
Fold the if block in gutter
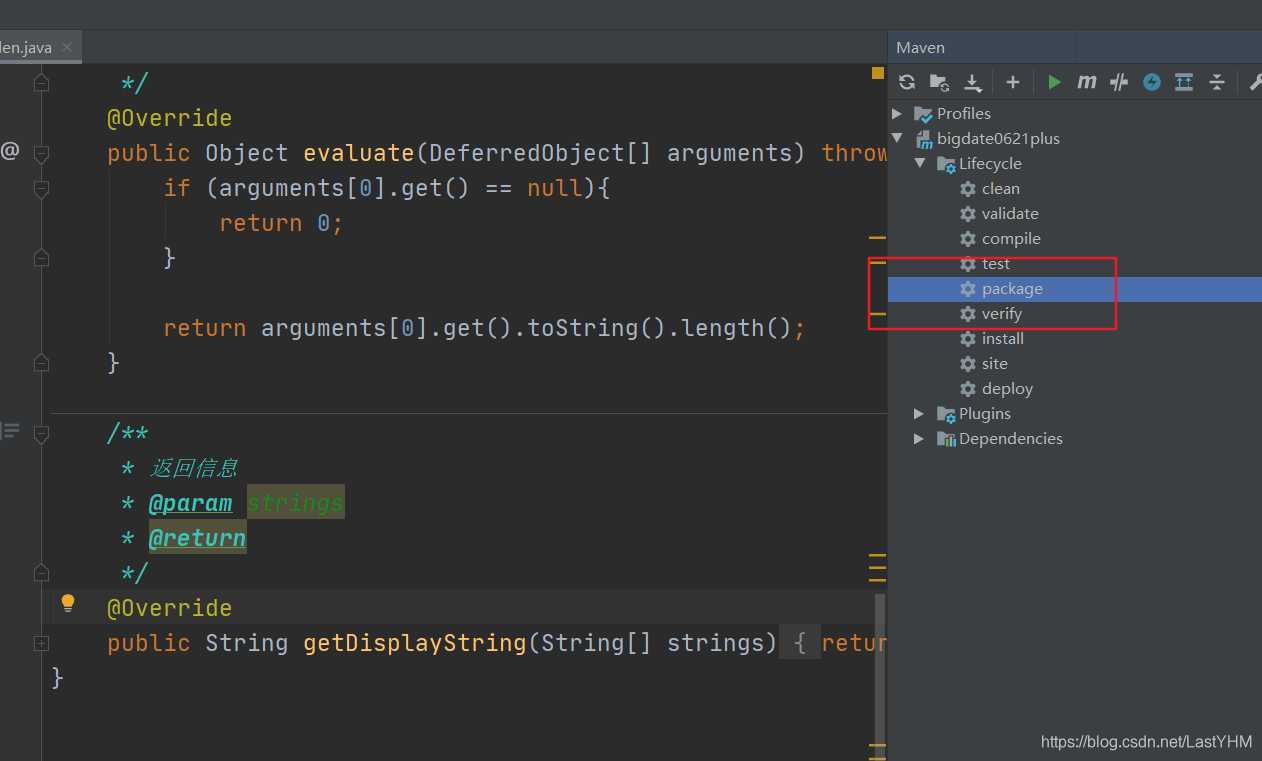41,189
